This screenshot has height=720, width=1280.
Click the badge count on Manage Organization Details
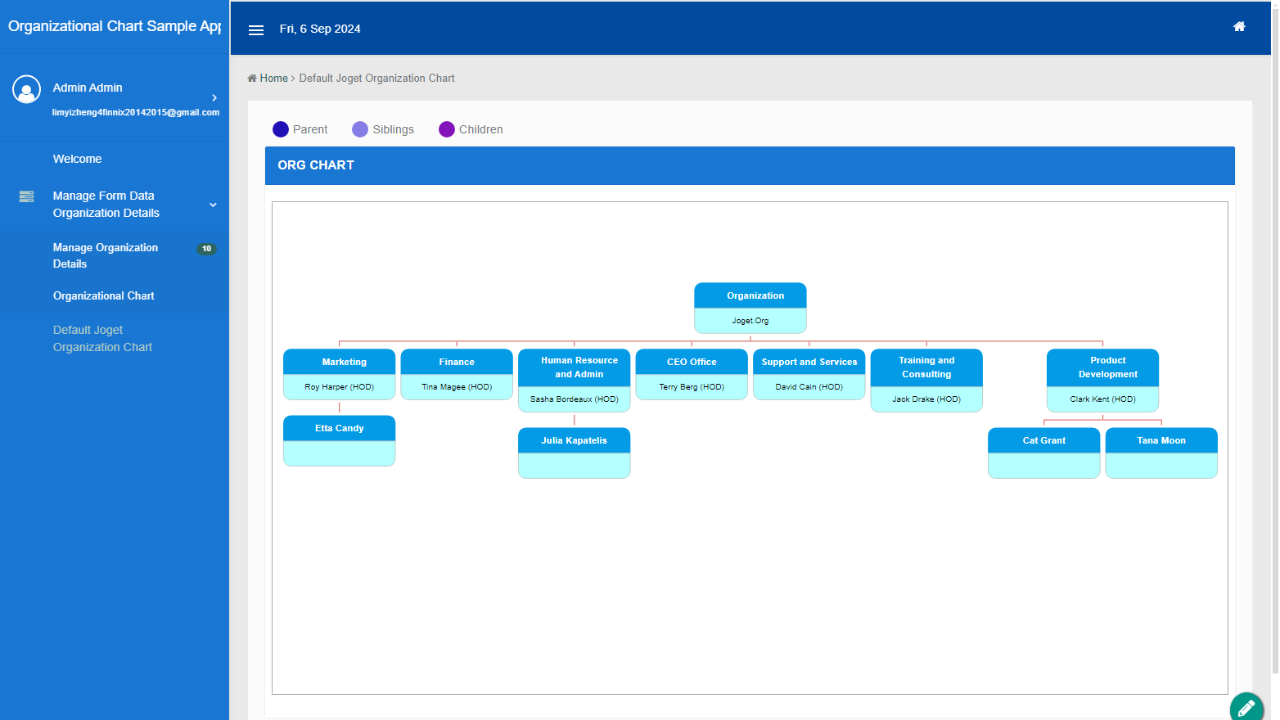click(206, 249)
